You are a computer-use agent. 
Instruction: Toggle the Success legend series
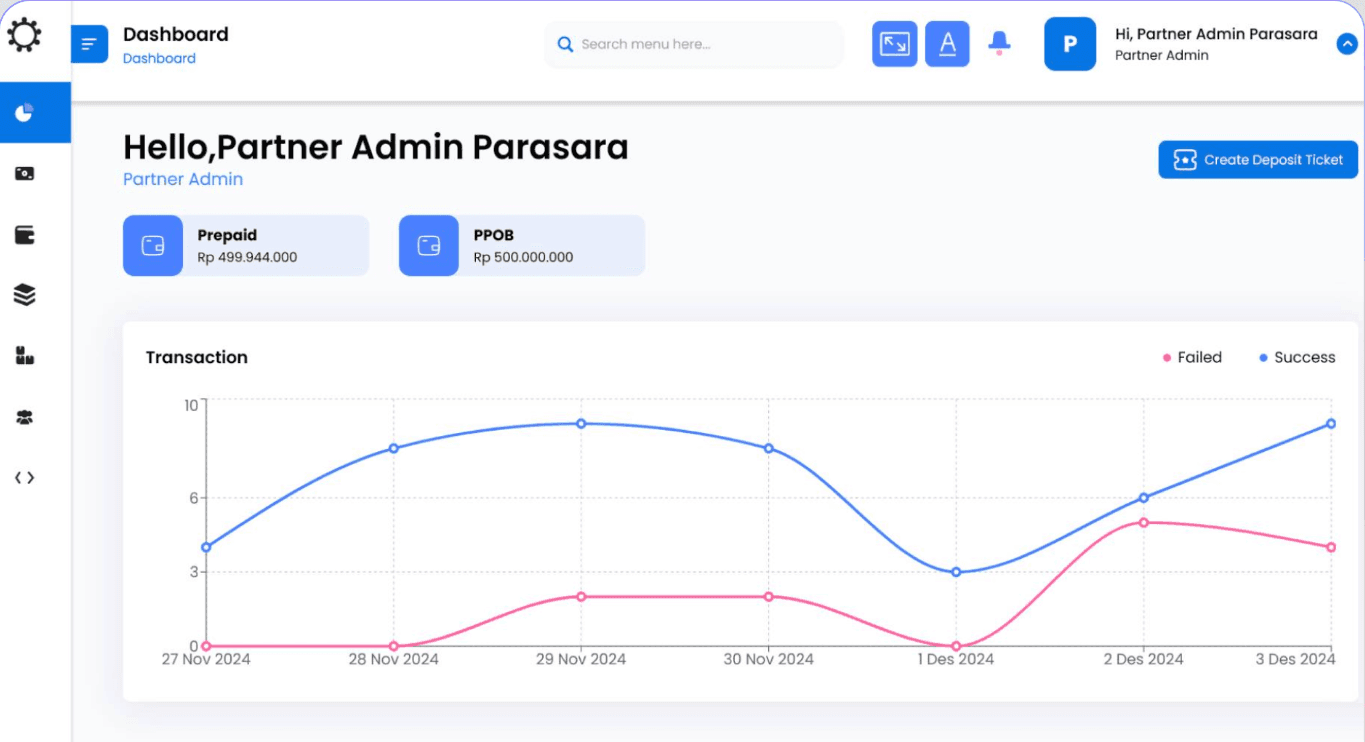[x=1297, y=357]
